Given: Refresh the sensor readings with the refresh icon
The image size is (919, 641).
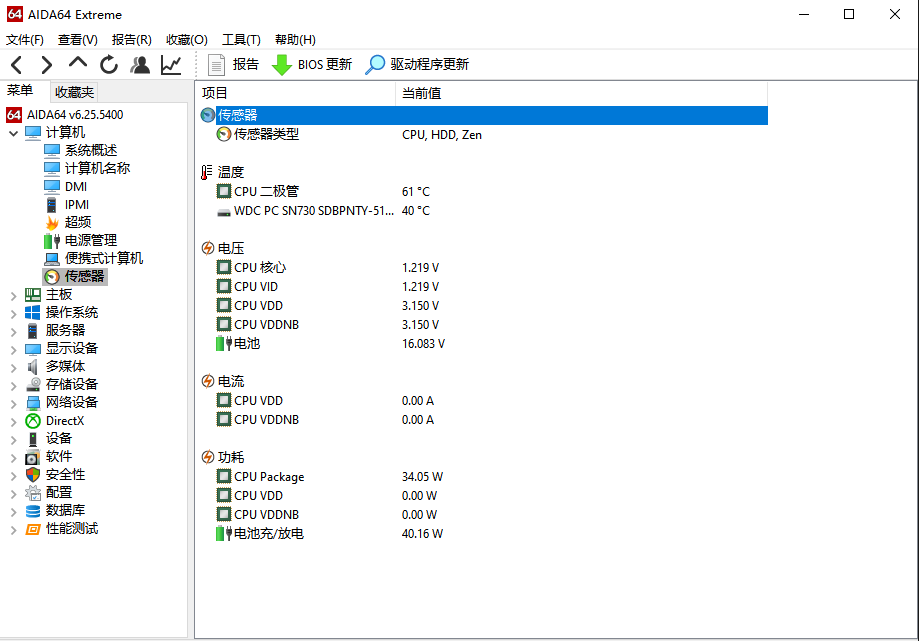Looking at the screenshot, I should point(109,64).
